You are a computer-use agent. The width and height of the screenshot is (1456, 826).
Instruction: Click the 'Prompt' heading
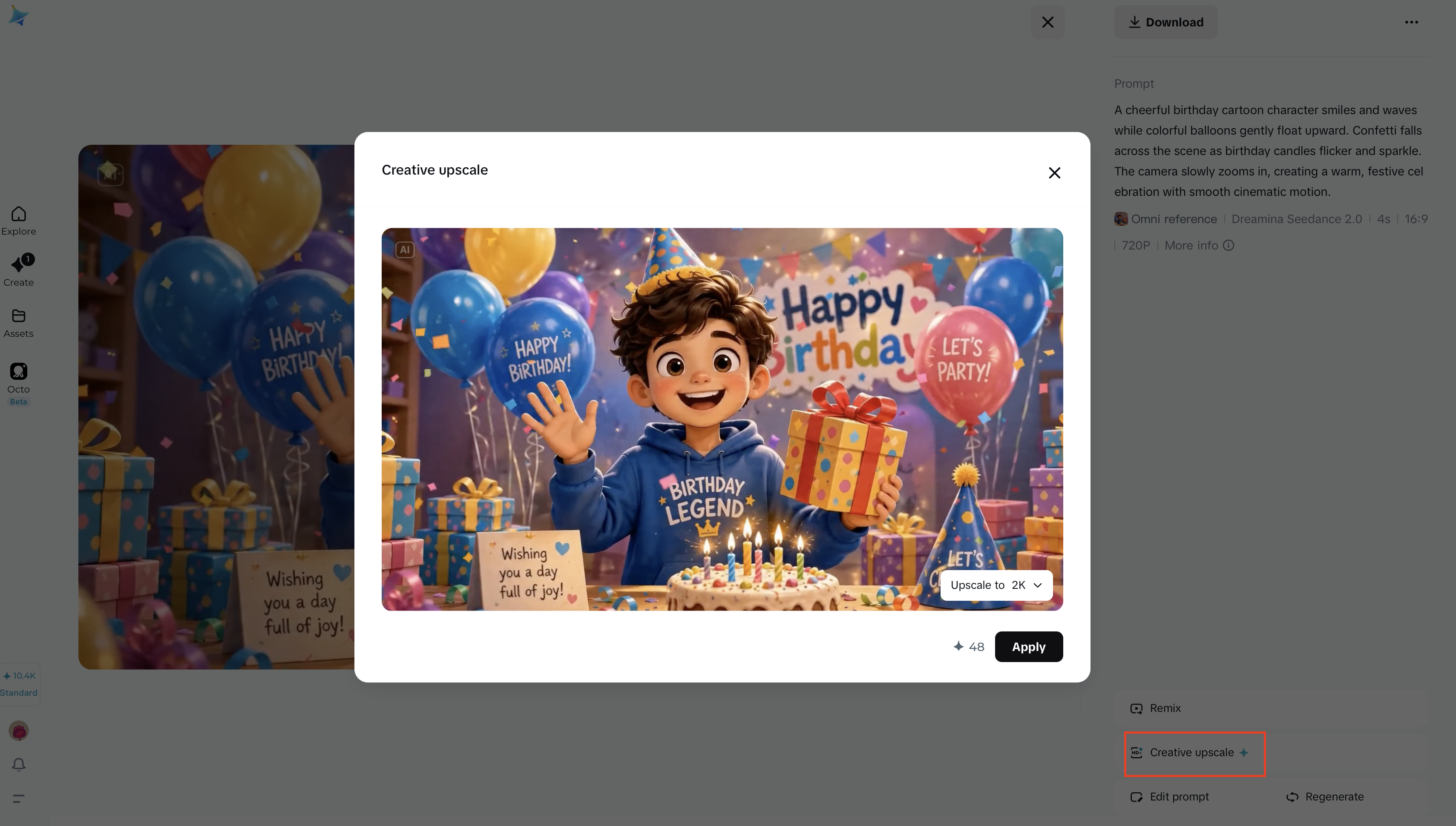(x=1134, y=83)
